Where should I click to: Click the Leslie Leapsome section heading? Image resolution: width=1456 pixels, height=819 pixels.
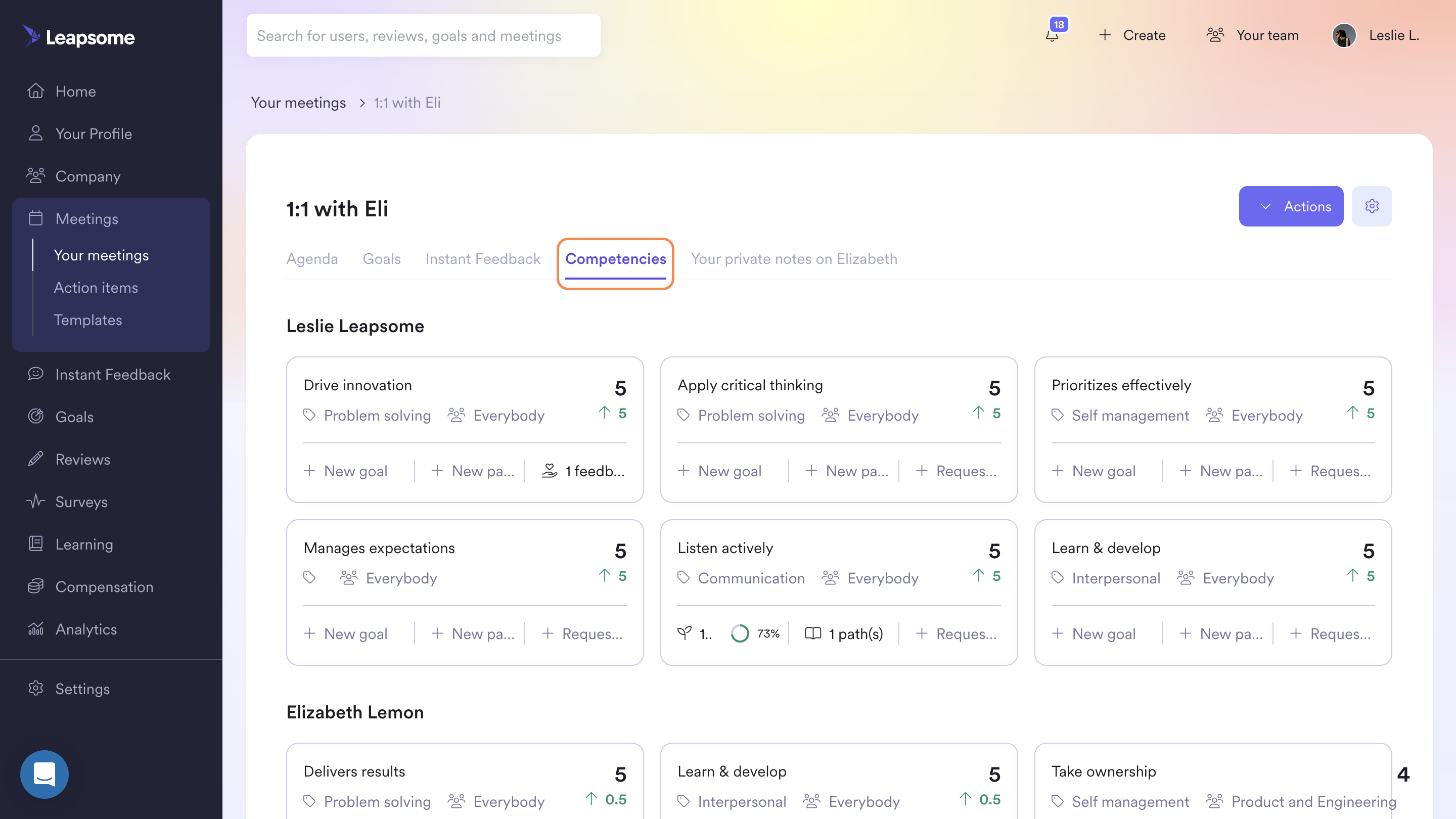[355, 326]
